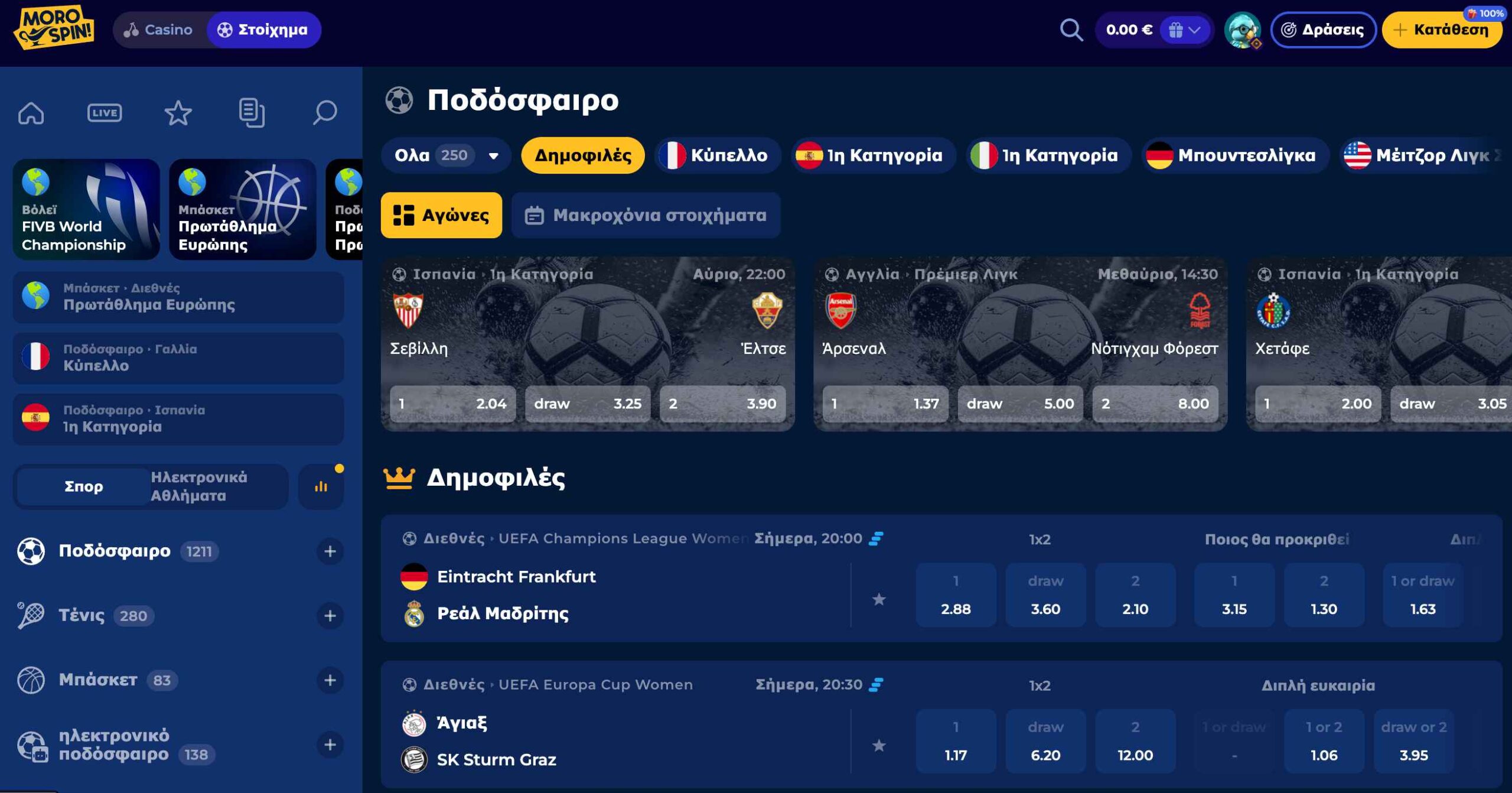
Task: Open the Όλα 250 dropdown
Action: tap(446, 155)
